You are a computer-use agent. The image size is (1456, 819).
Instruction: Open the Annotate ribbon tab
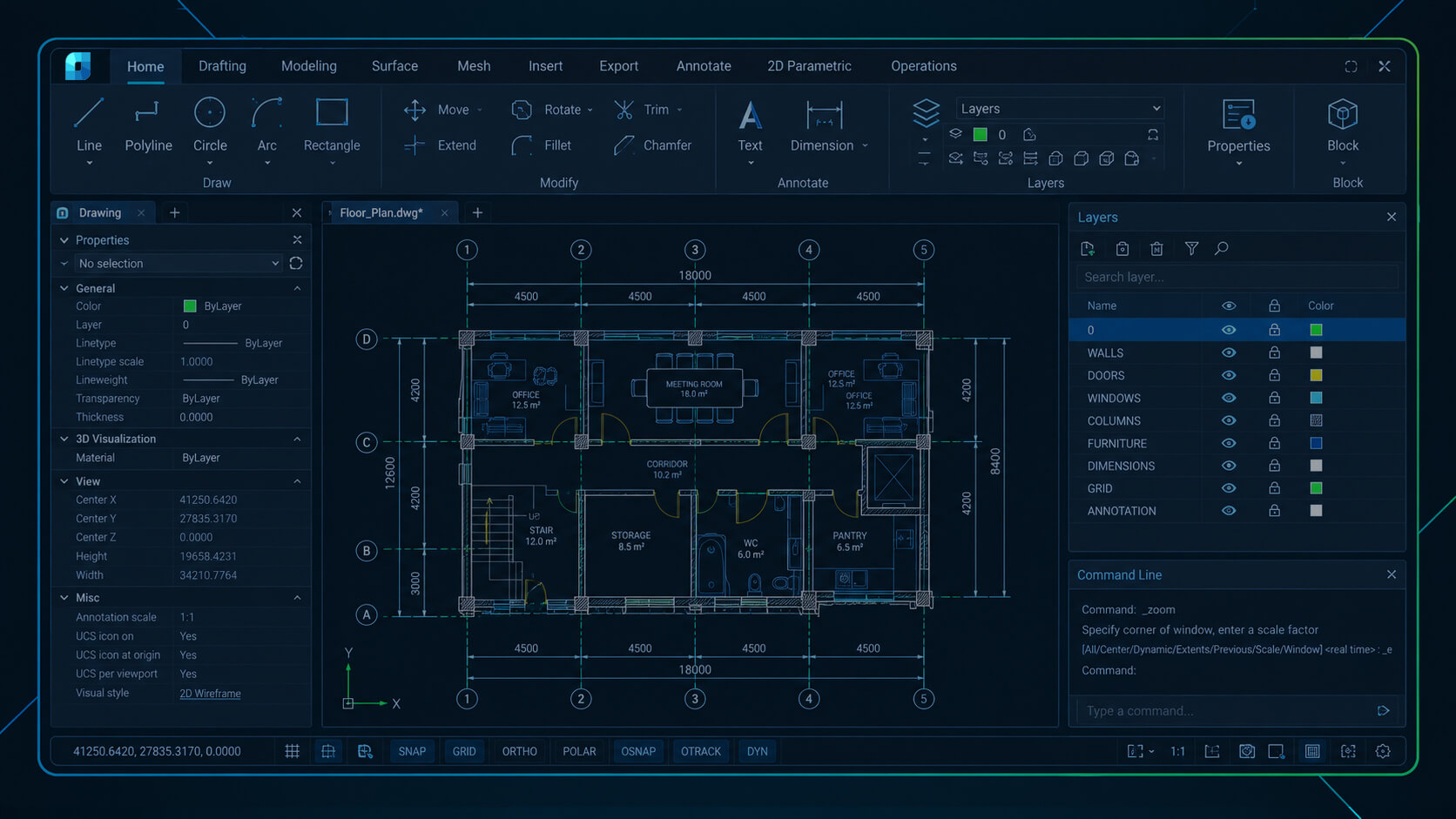(x=704, y=66)
